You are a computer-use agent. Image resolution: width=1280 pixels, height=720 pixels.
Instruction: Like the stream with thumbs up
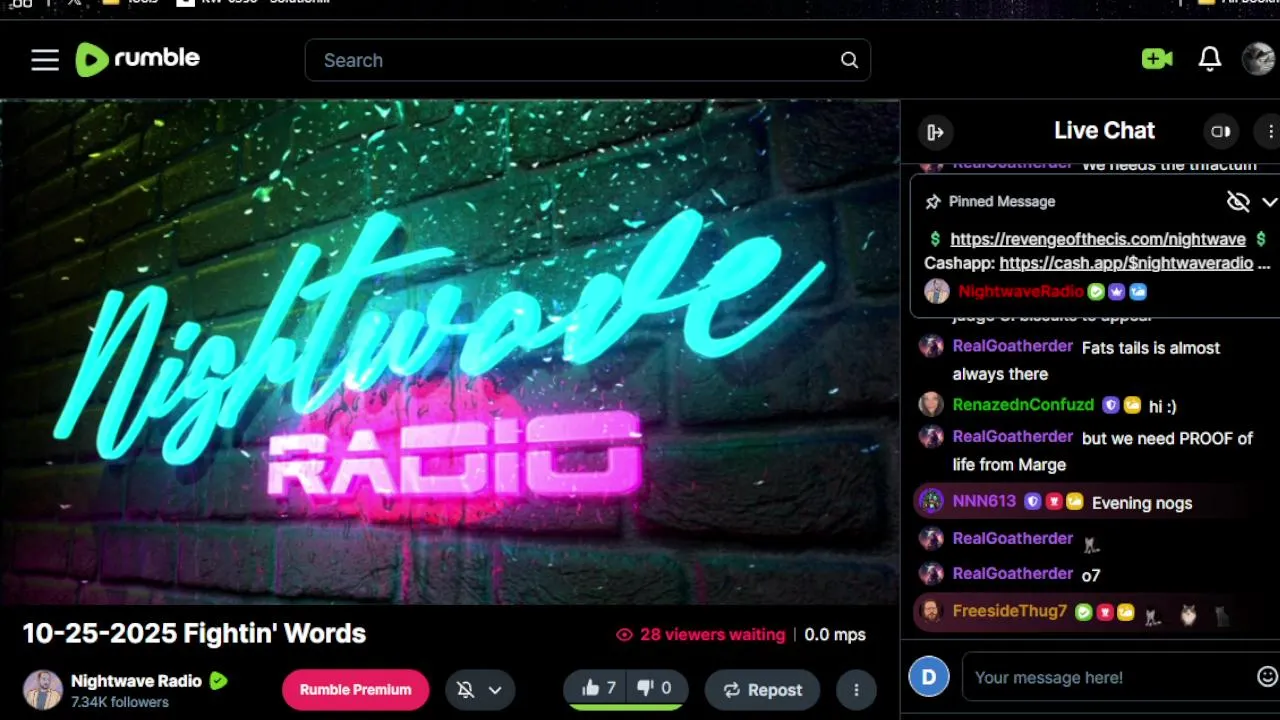coord(597,688)
